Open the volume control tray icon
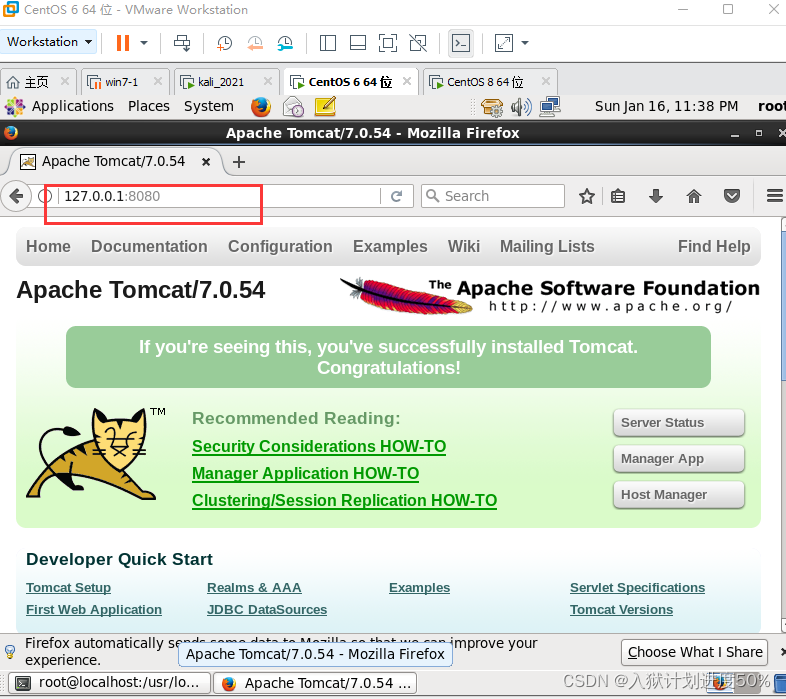Viewport: 786px width, 699px height. [521, 107]
